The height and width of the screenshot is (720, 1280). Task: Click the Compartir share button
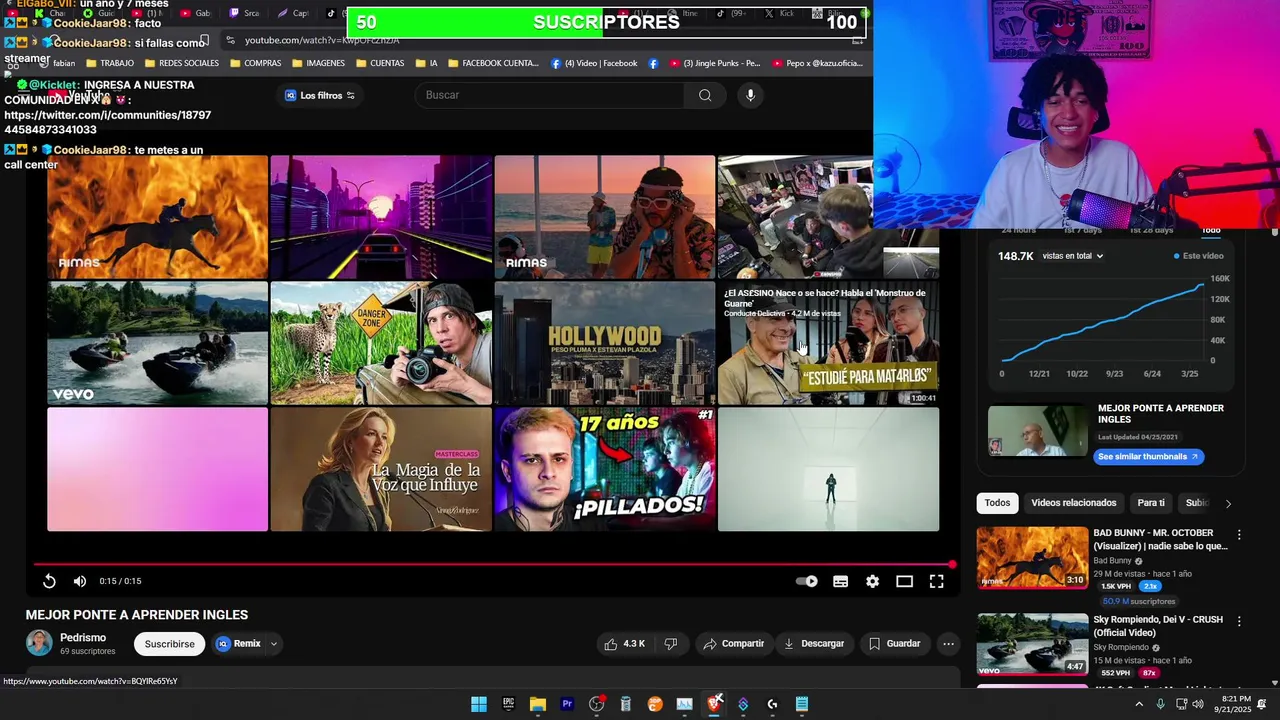733,644
